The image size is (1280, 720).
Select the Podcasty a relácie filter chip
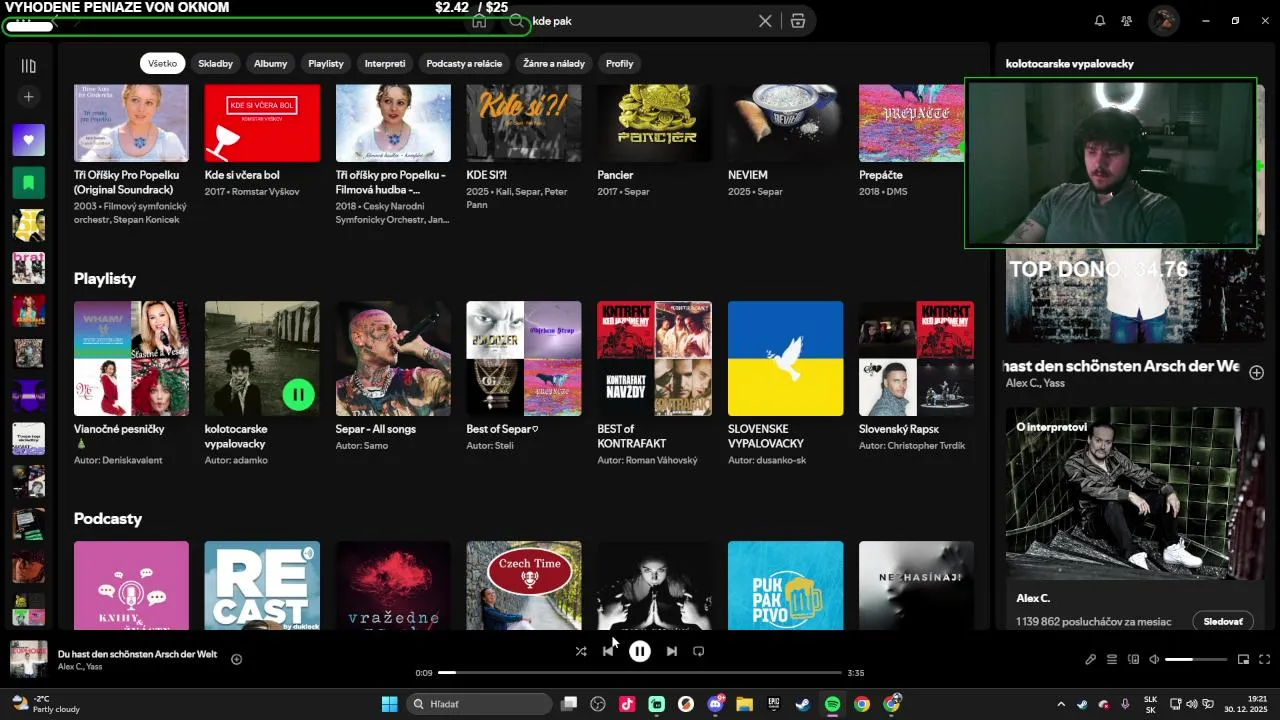click(x=464, y=63)
